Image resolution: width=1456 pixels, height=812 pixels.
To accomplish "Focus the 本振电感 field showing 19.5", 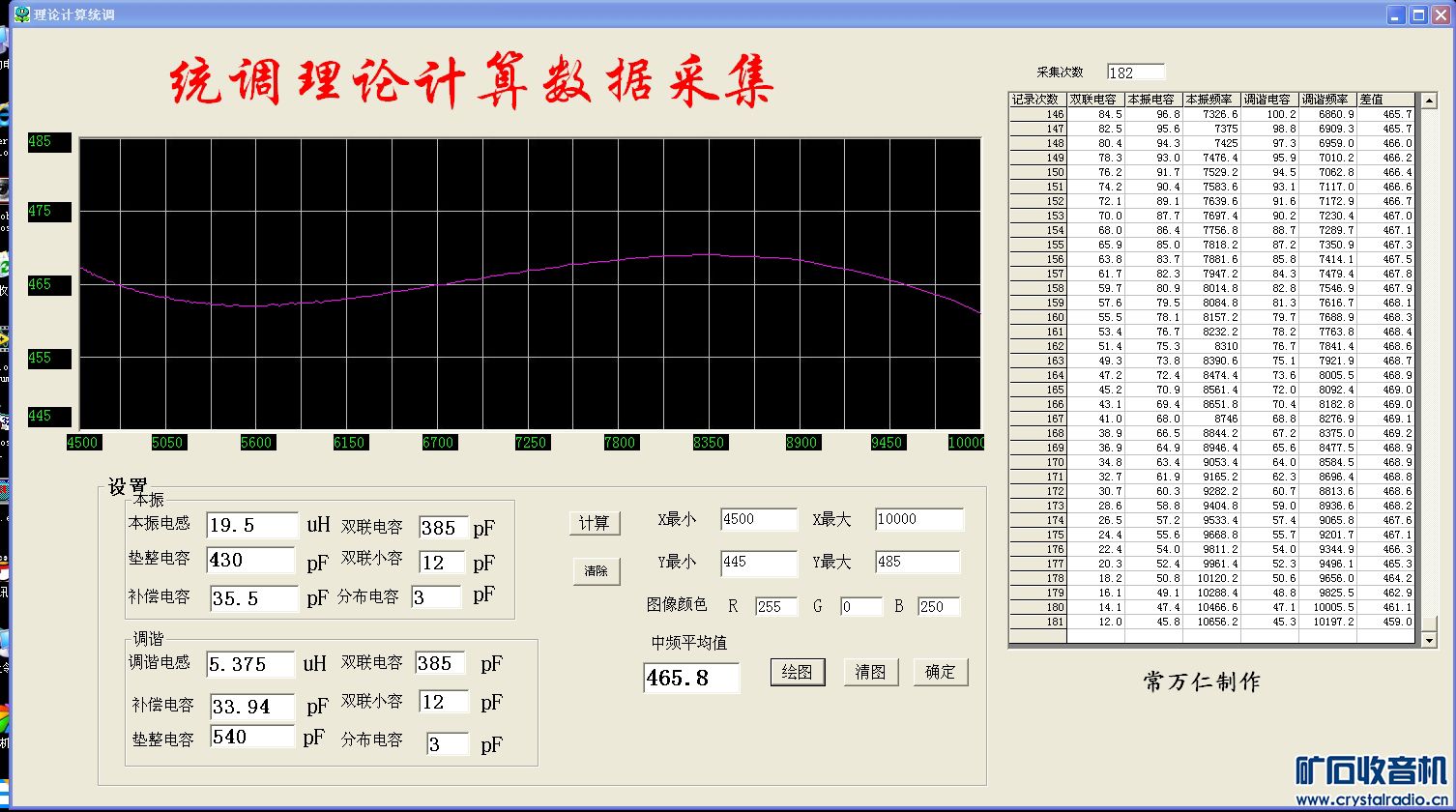I will 252,525.
